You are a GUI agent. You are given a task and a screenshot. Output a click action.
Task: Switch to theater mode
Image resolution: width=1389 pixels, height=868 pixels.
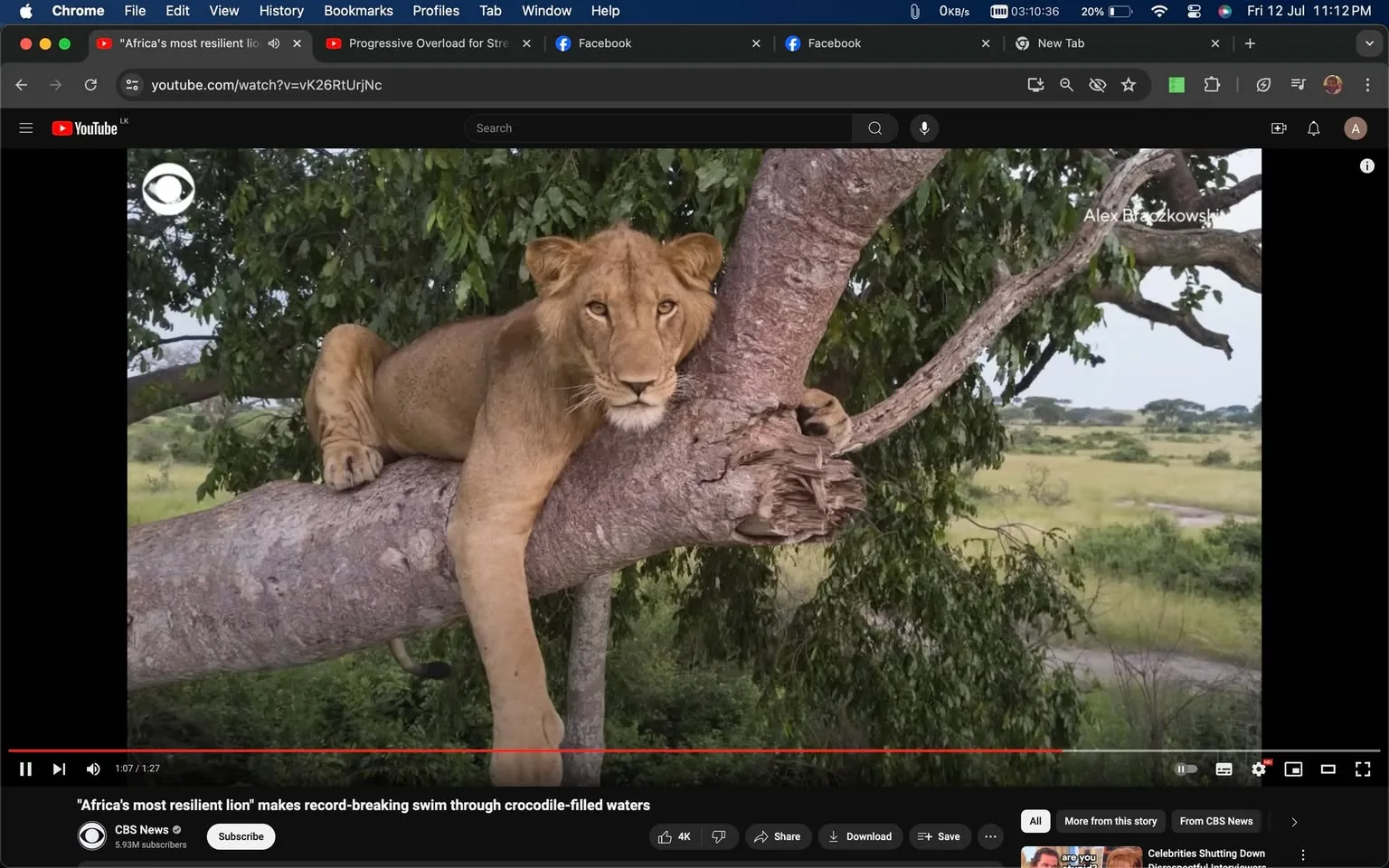(1328, 769)
